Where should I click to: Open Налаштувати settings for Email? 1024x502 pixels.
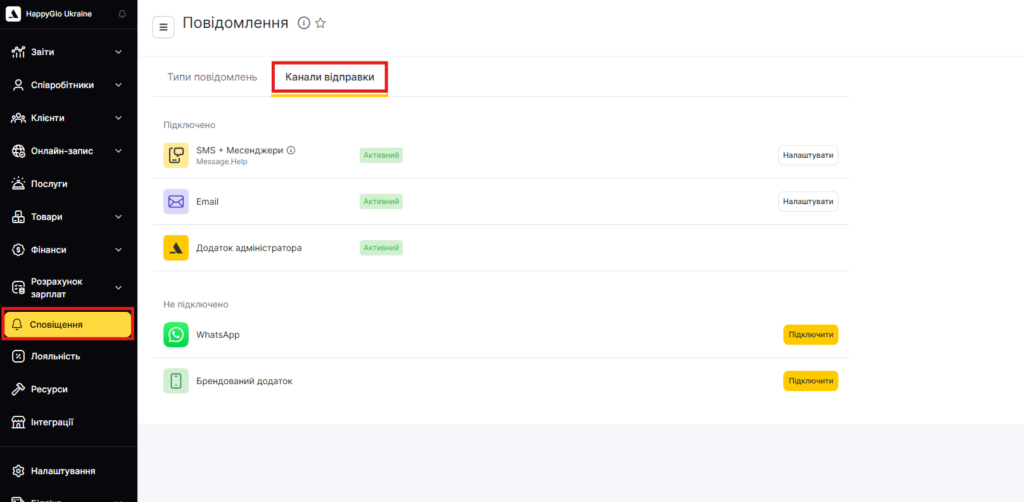[x=808, y=202]
